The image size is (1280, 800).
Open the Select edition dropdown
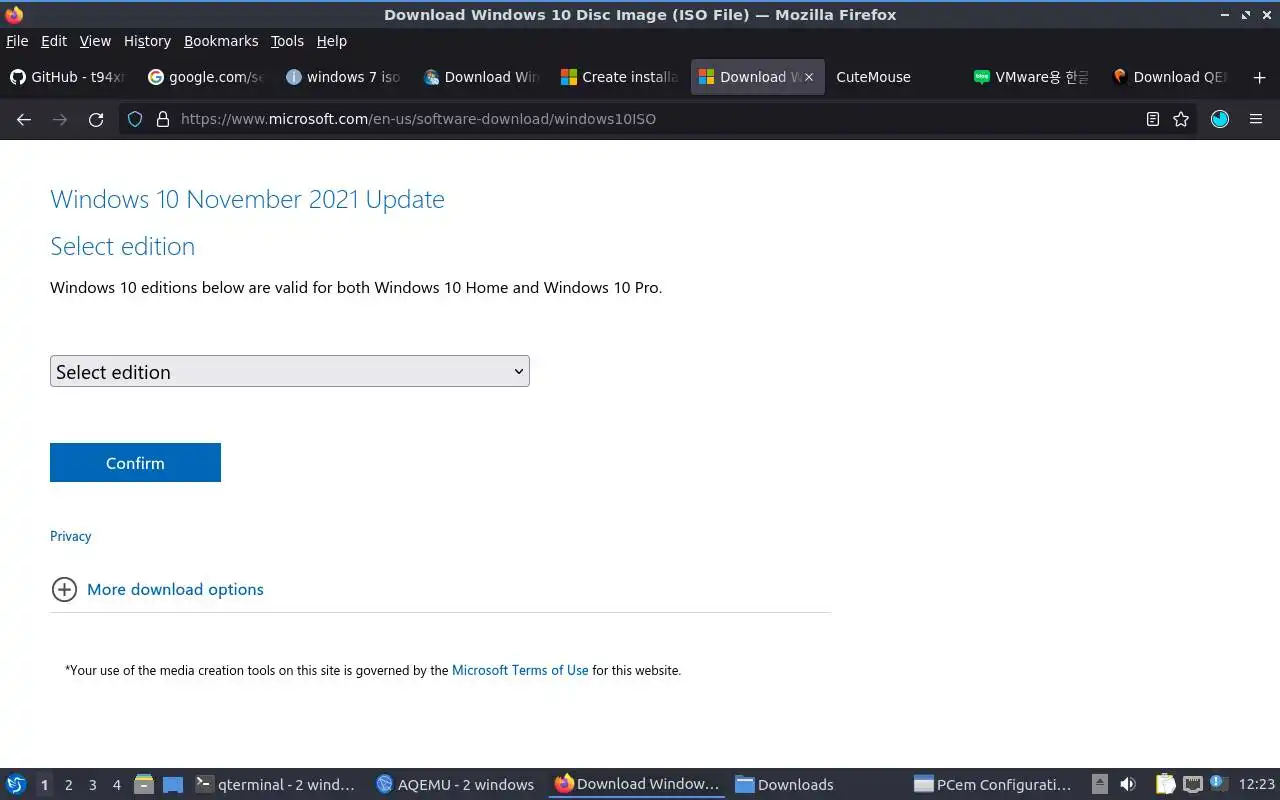290,371
